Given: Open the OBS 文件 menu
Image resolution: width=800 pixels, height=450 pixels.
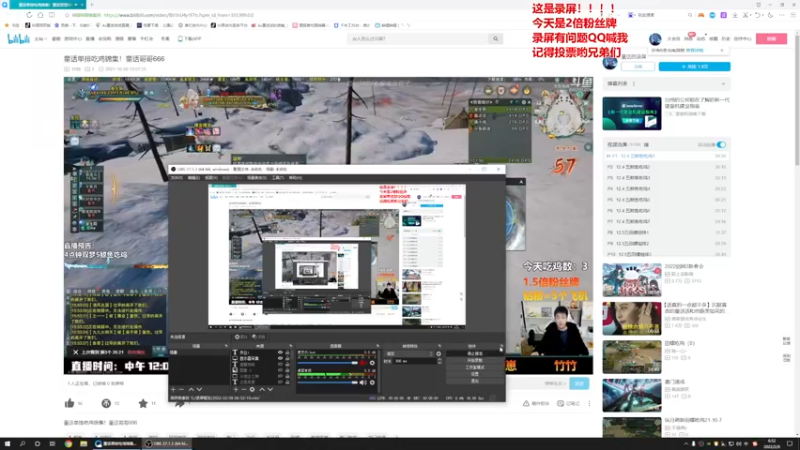Looking at the screenshot, I should 177,178.
